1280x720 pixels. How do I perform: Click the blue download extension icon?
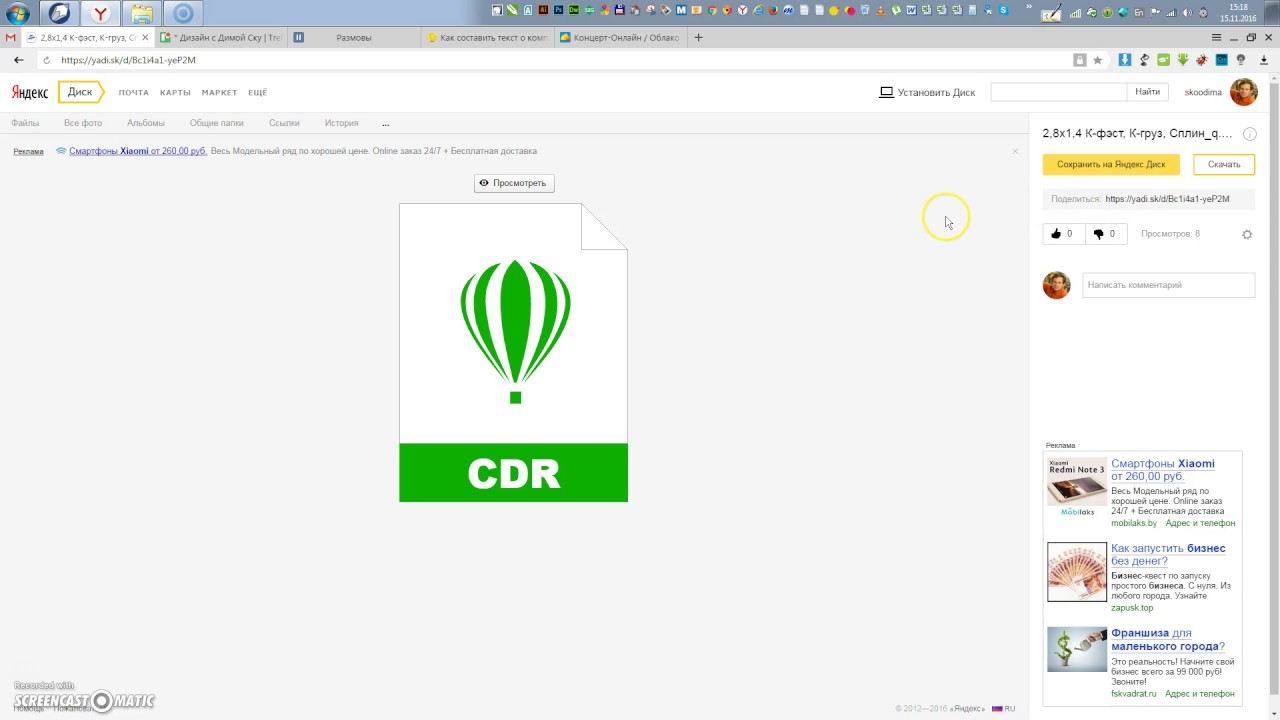tap(1125, 60)
